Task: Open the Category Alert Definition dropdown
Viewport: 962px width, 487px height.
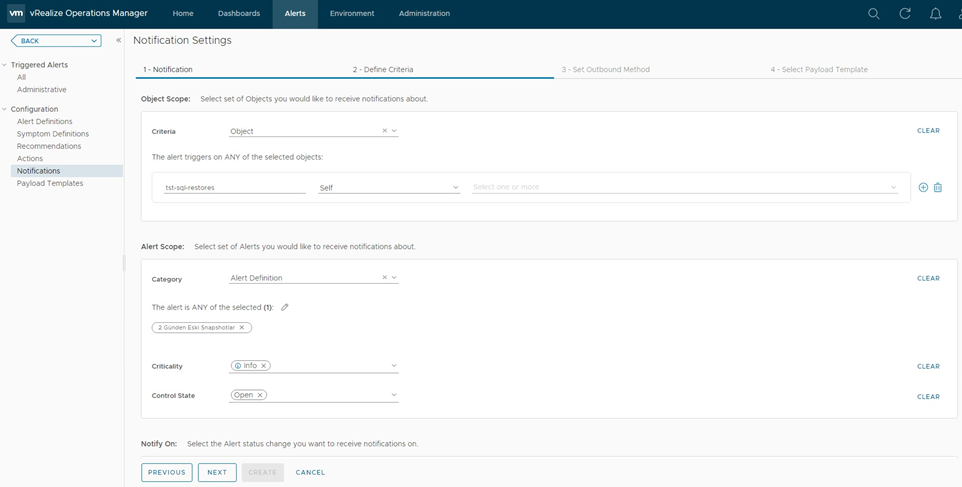Action: pyautogui.click(x=395, y=278)
